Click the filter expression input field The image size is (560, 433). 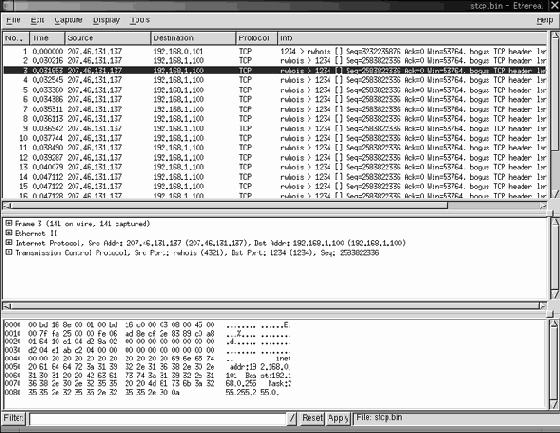click(x=158, y=419)
